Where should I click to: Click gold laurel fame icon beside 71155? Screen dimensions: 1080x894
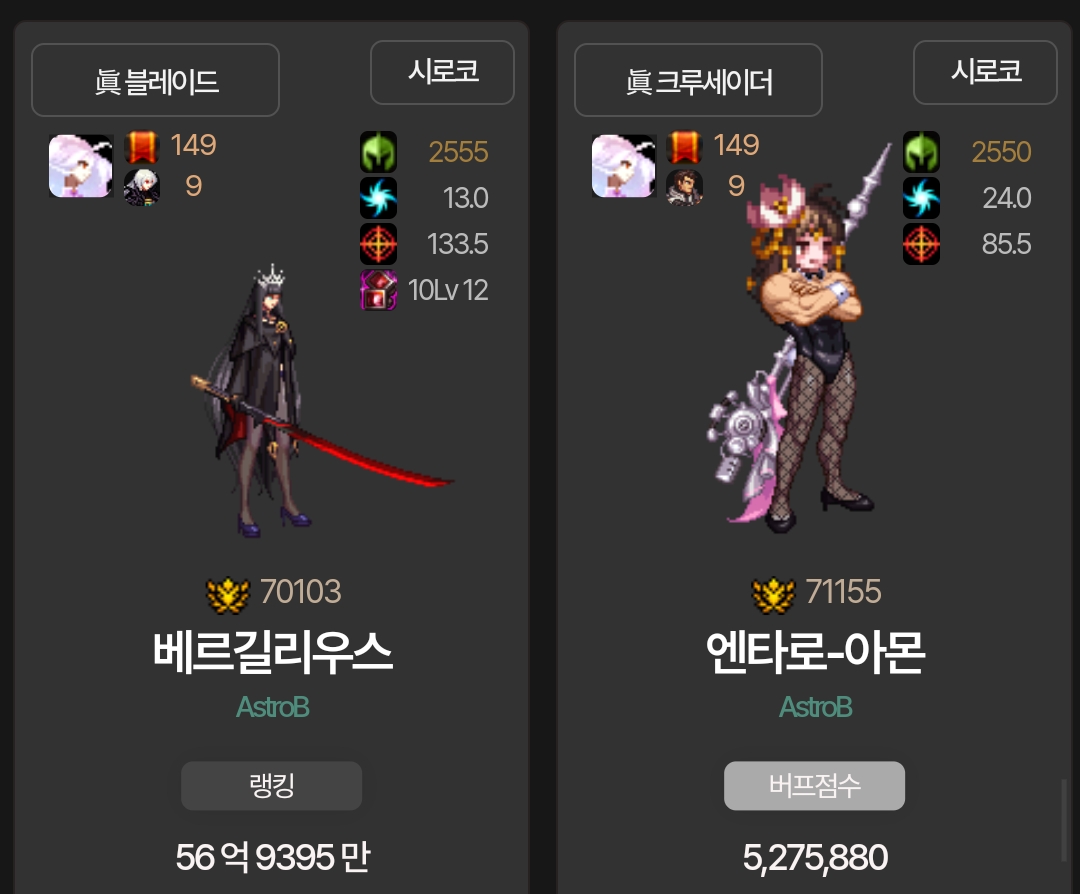point(773,594)
